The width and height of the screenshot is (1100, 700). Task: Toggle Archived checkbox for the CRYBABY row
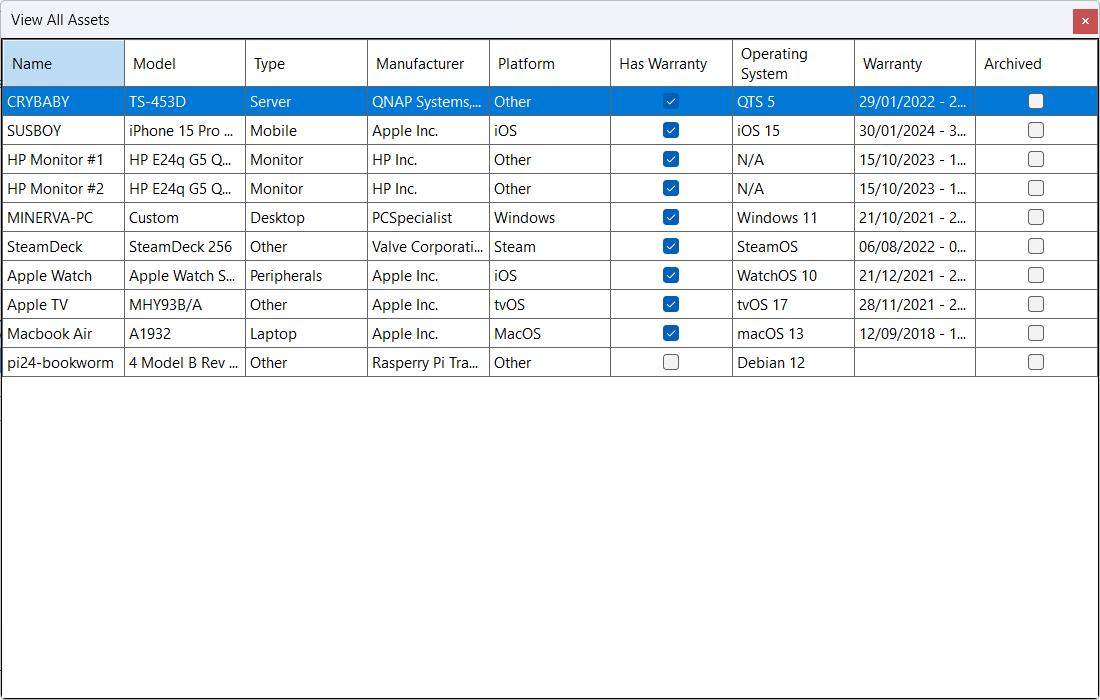pos(1036,101)
